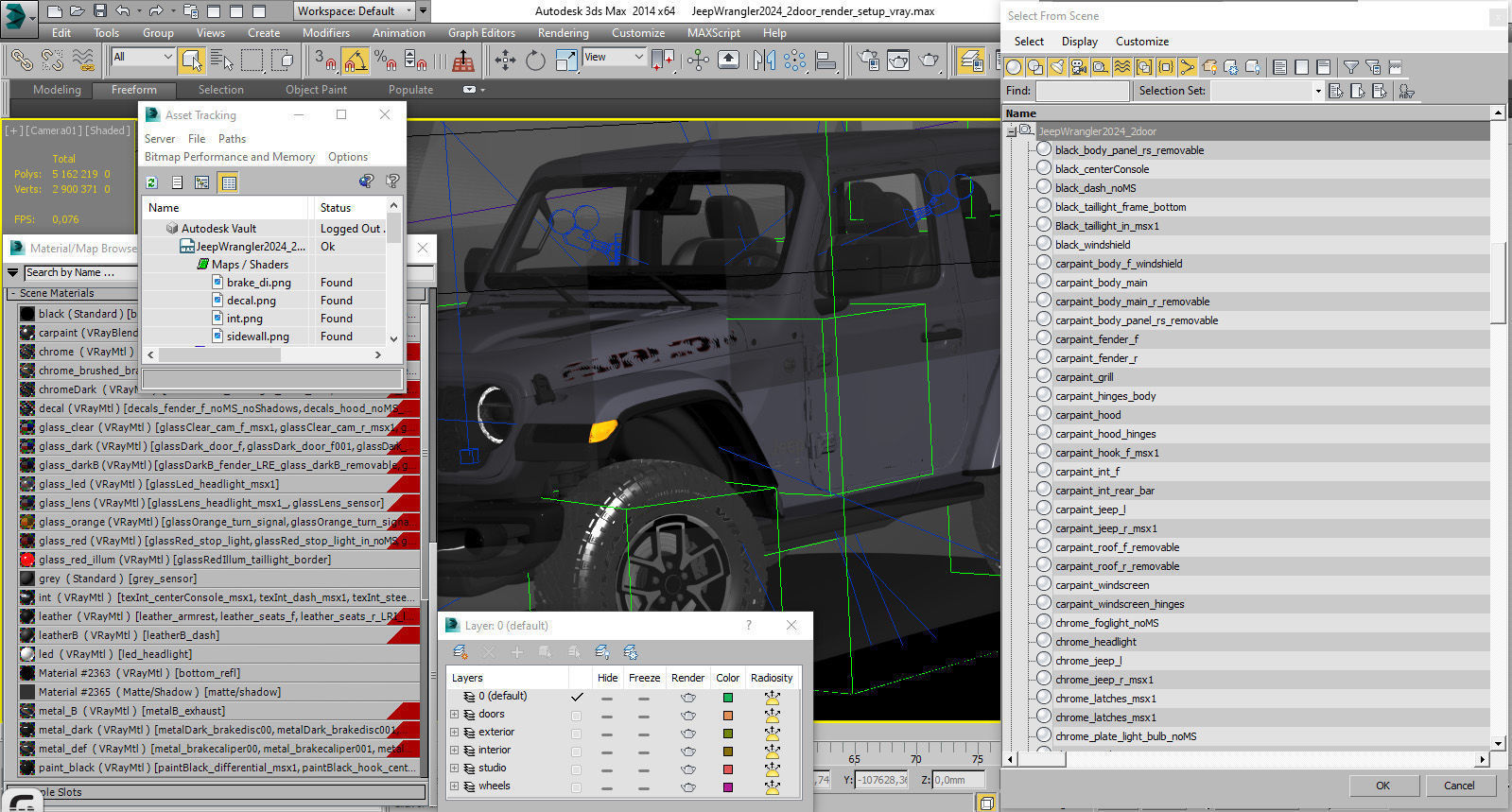This screenshot has width=1512, height=812.
Task: Click Select All icon in Select From Scene
Action: click(x=1279, y=67)
